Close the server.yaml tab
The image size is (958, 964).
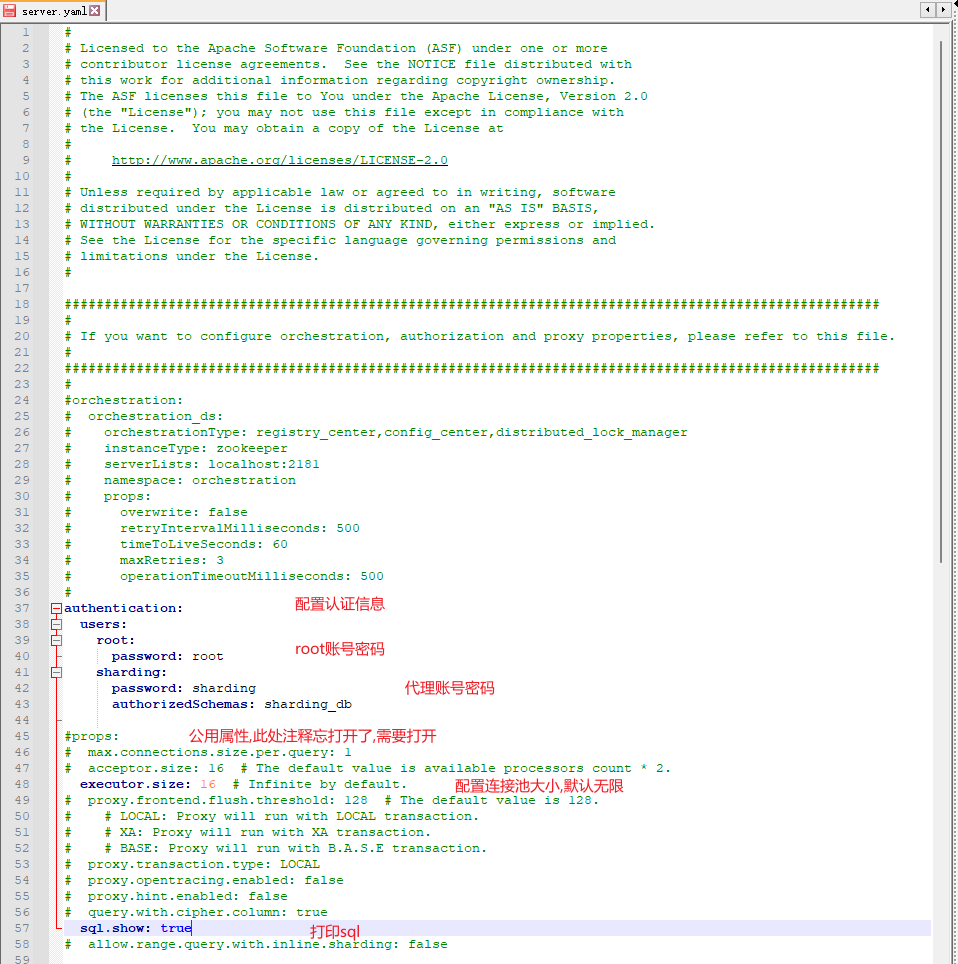click(95, 10)
